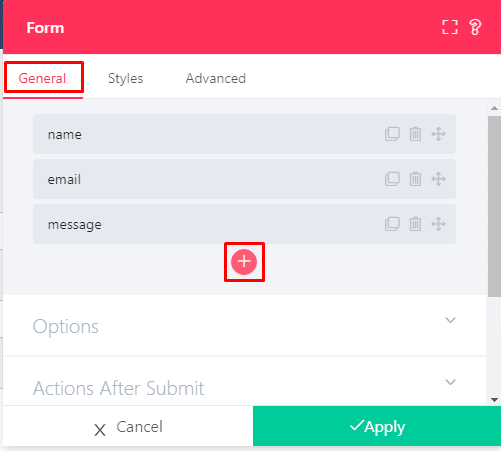Image resolution: width=501 pixels, height=451 pixels.
Task: Select the General tab
Action: point(42,79)
